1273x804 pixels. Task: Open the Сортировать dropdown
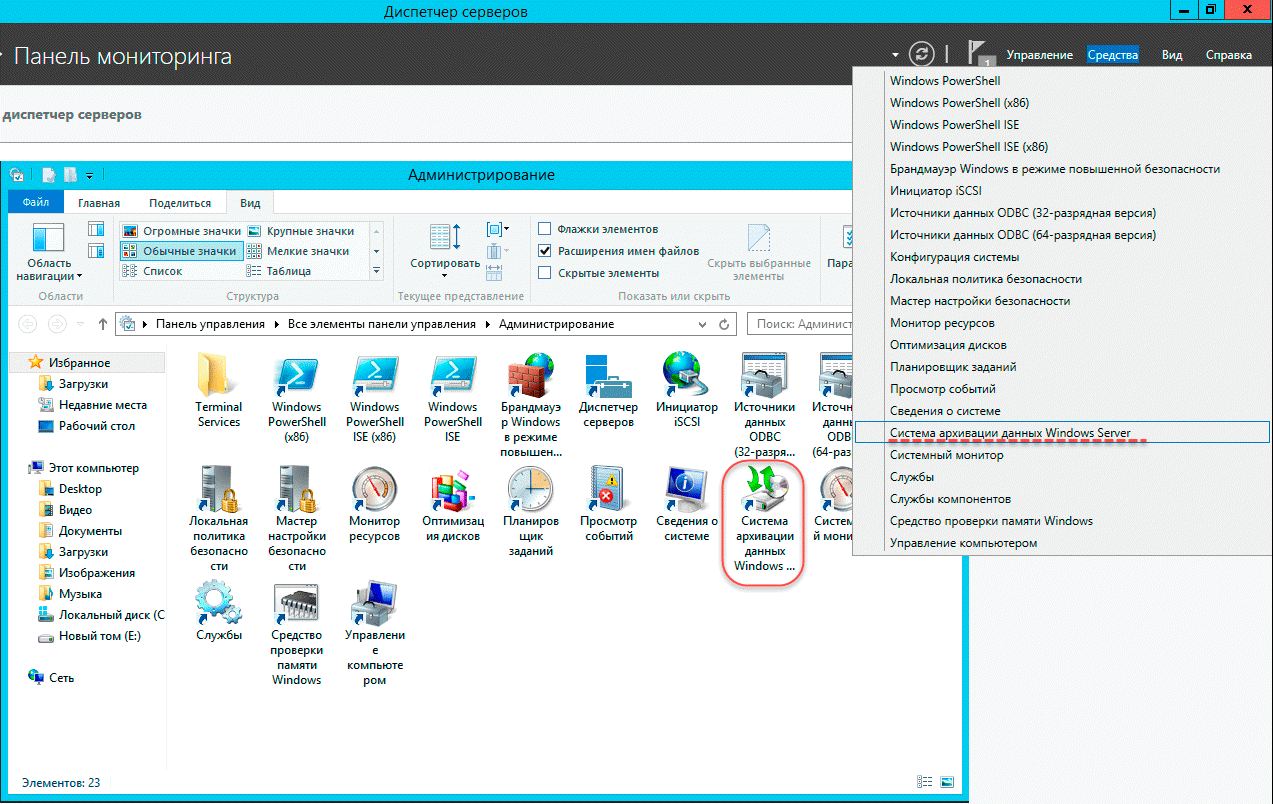pos(445,250)
